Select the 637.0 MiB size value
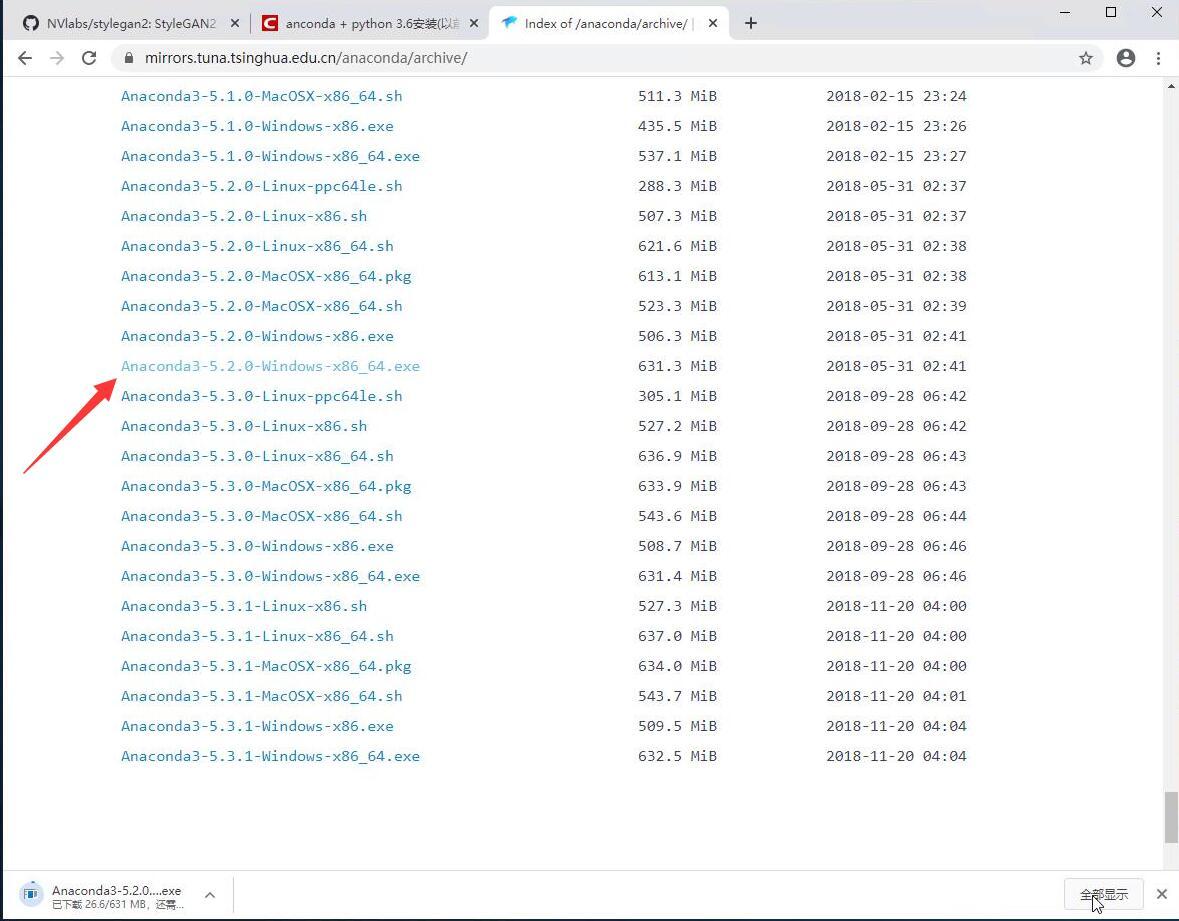1179x921 pixels. [677, 636]
